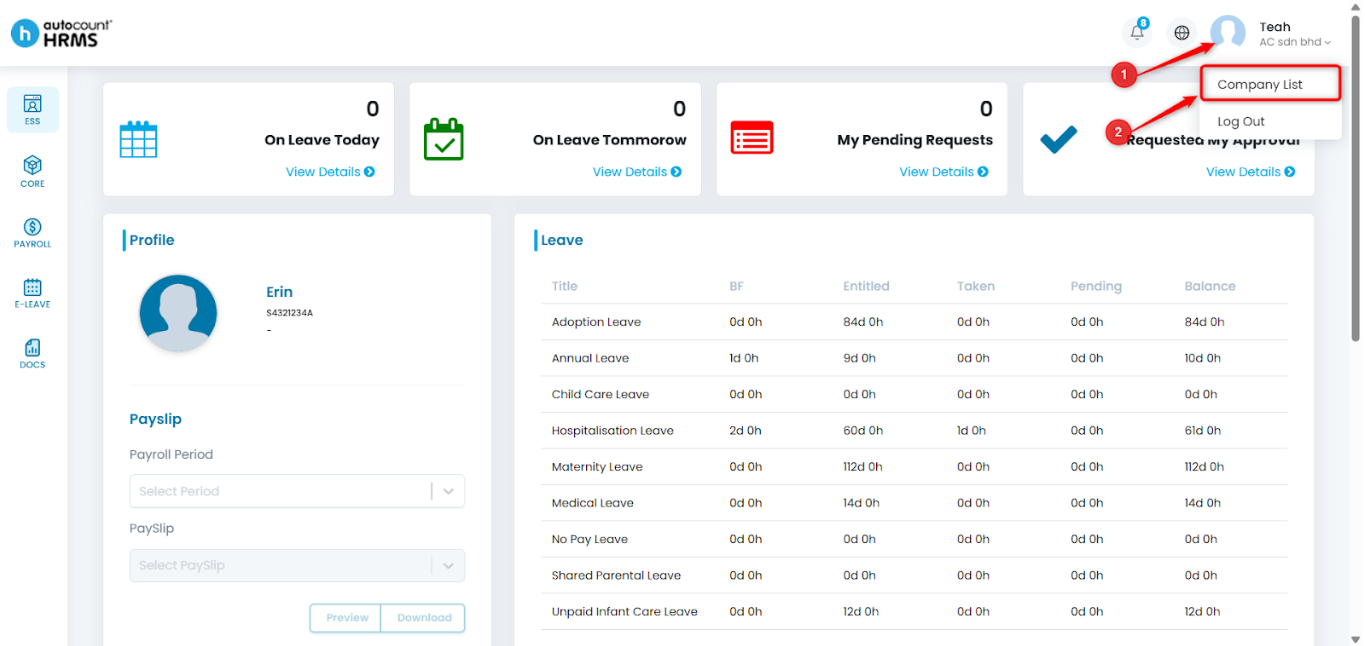Open the Select PaySlip dropdown
This screenshot has width=1365, height=646.
click(297, 565)
